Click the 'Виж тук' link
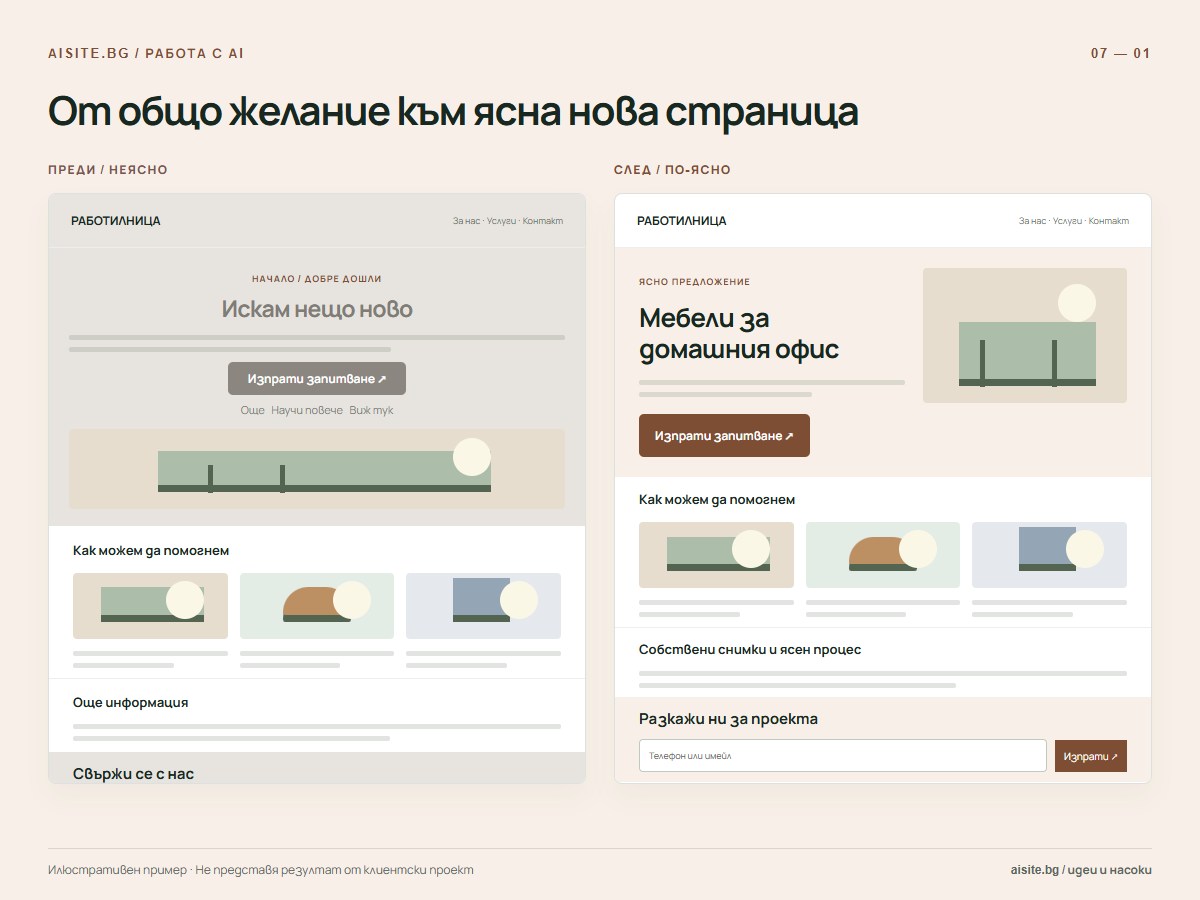Screen dimensions: 1200x900 pyautogui.click(x=371, y=411)
